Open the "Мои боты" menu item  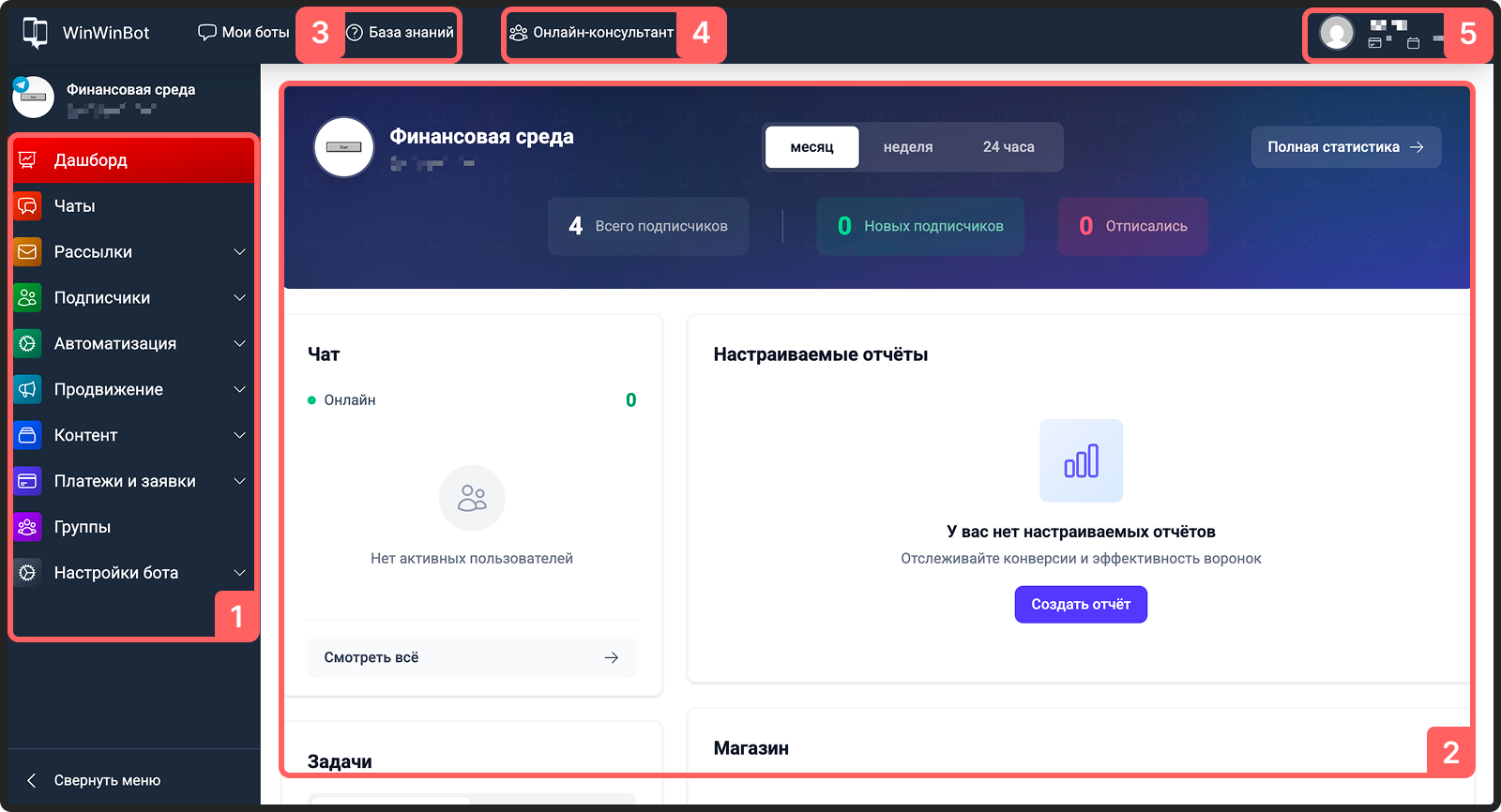(x=244, y=33)
